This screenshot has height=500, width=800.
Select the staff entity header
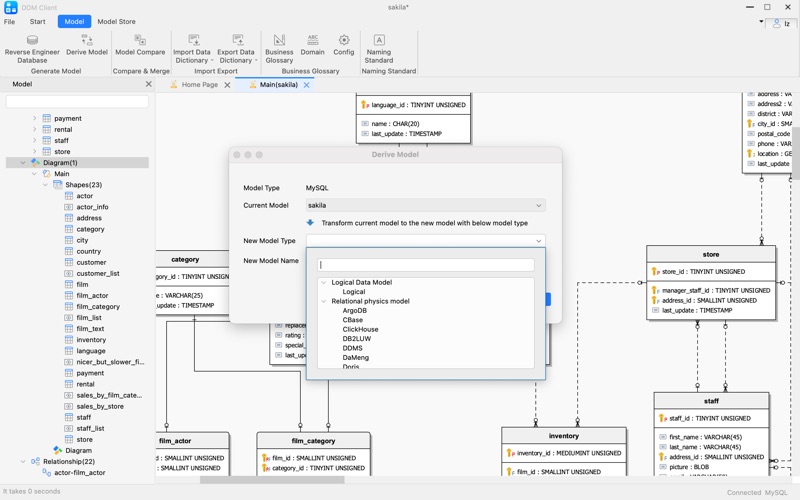point(711,401)
